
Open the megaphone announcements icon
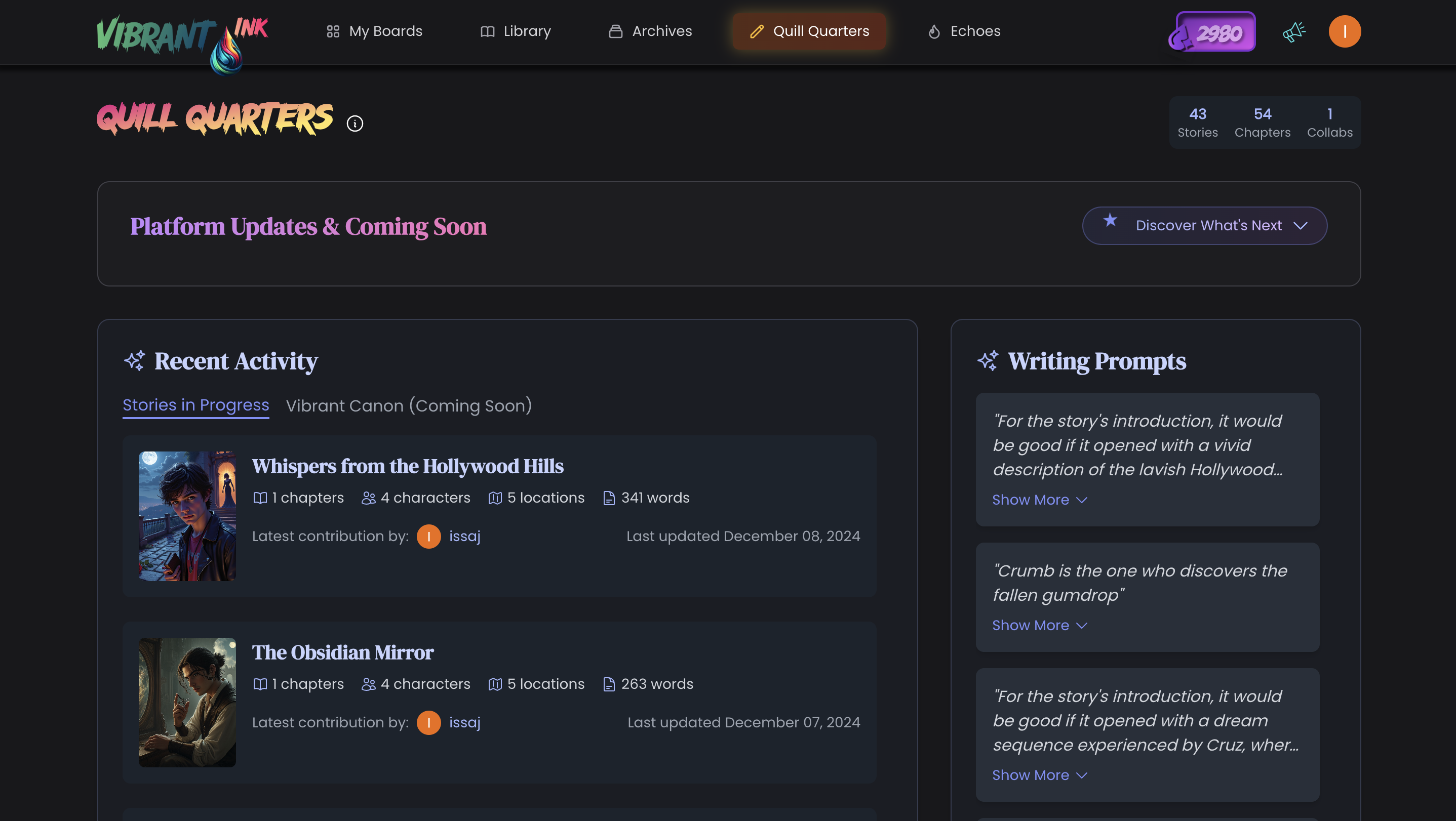pos(1293,32)
